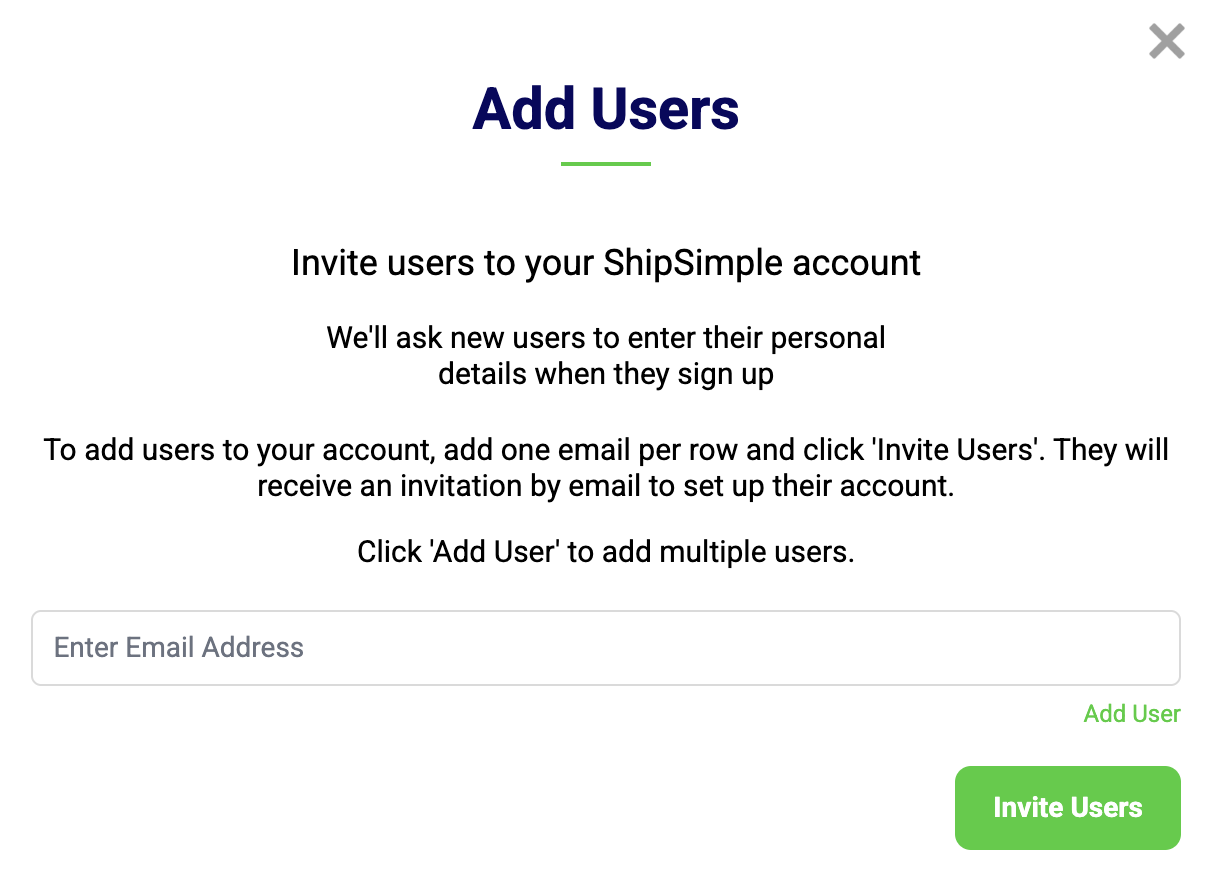The width and height of the screenshot is (1210, 882).
Task: Close the Add Users dialog
Action: pos(1166,42)
